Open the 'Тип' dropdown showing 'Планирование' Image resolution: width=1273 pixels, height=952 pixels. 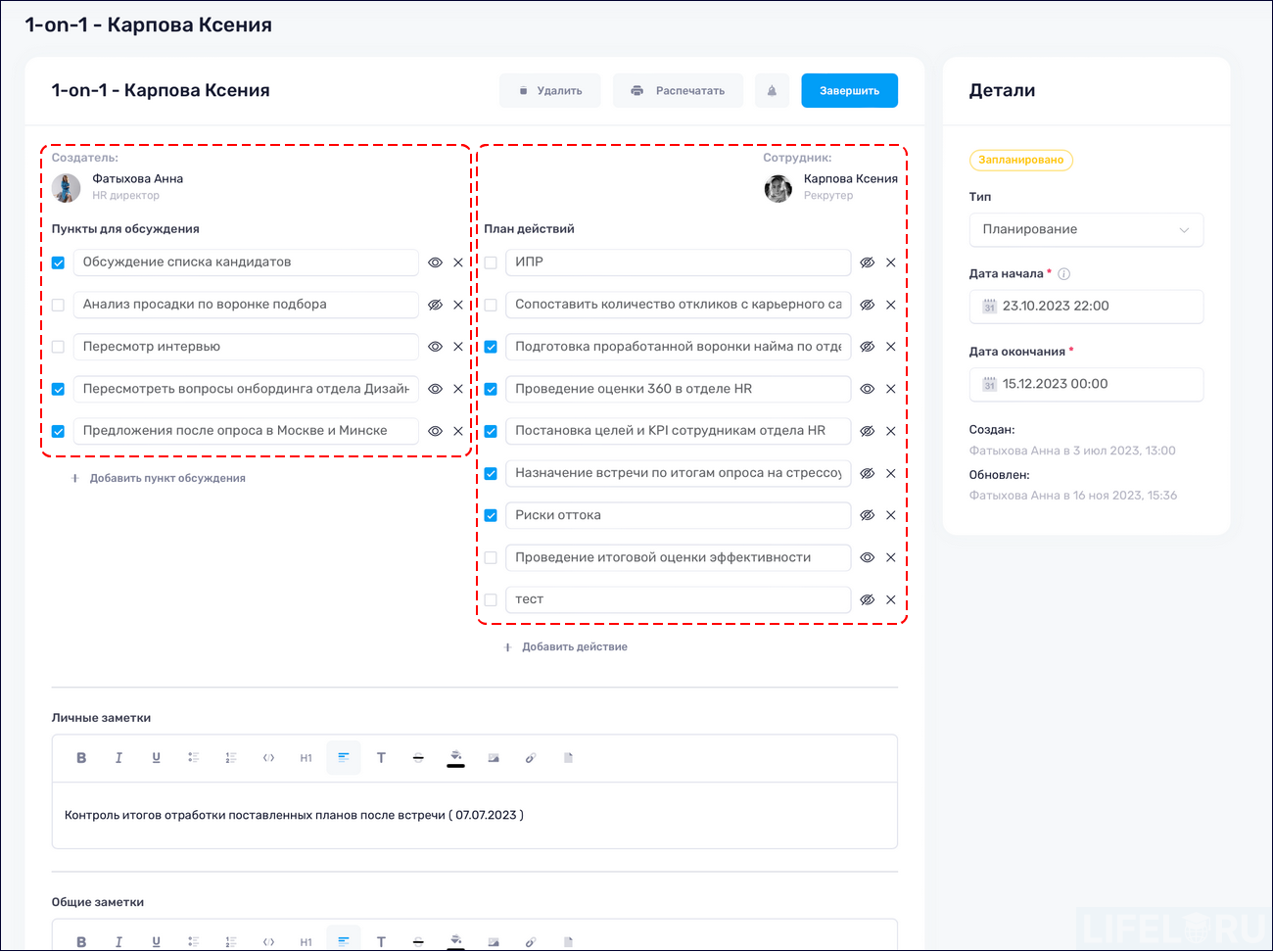tap(1086, 229)
